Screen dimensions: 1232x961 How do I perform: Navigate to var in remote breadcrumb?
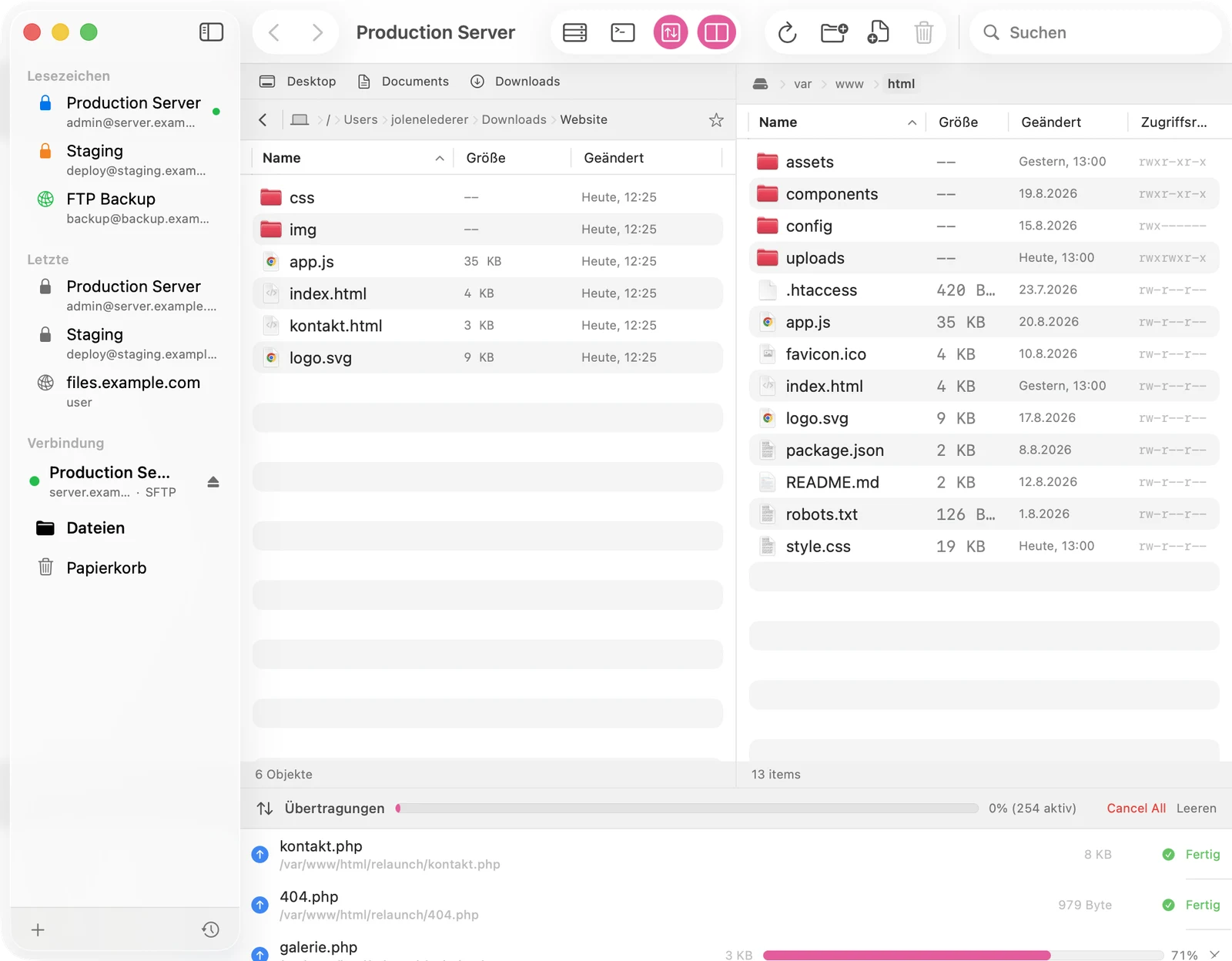802,84
